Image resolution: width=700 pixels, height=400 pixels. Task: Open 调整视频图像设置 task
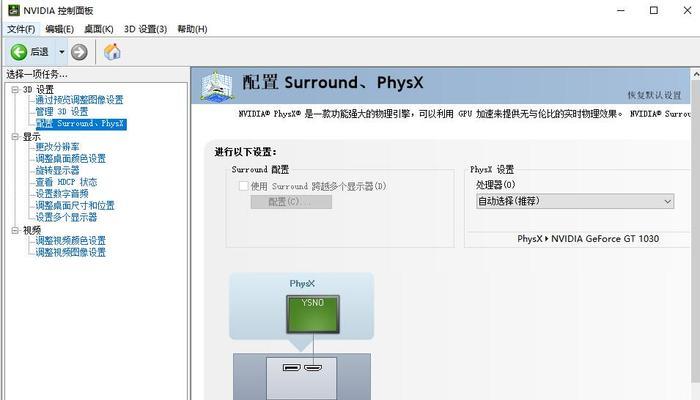[71, 252]
